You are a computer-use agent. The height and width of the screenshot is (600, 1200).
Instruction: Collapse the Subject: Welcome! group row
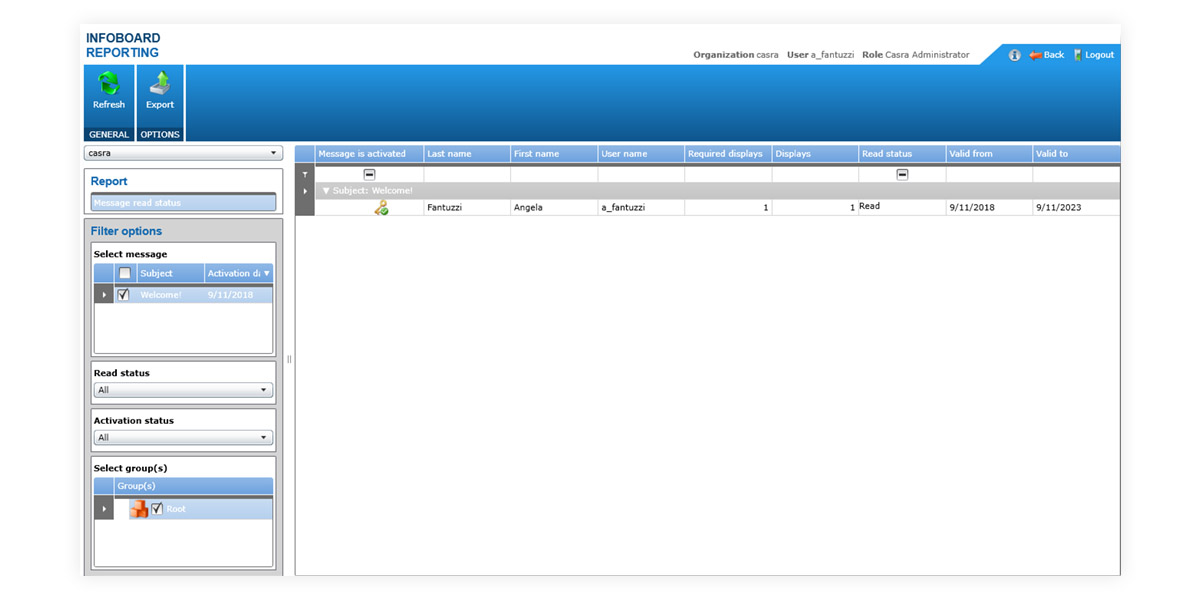click(x=326, y=191)
